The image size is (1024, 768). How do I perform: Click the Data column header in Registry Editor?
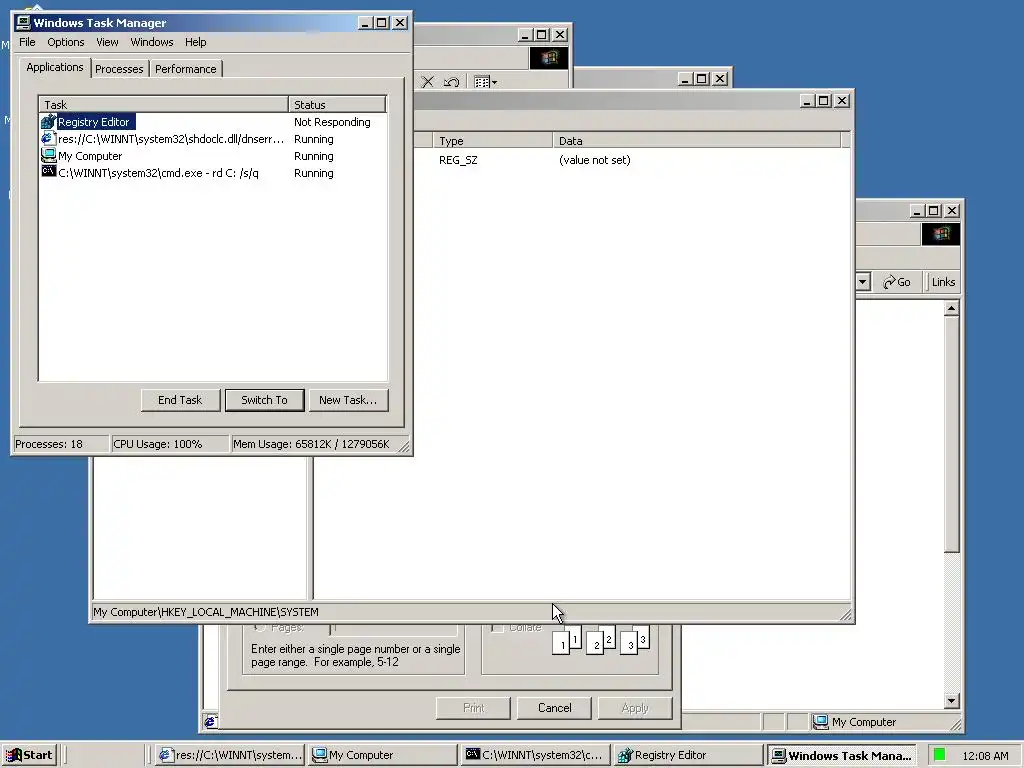(697, 140)
